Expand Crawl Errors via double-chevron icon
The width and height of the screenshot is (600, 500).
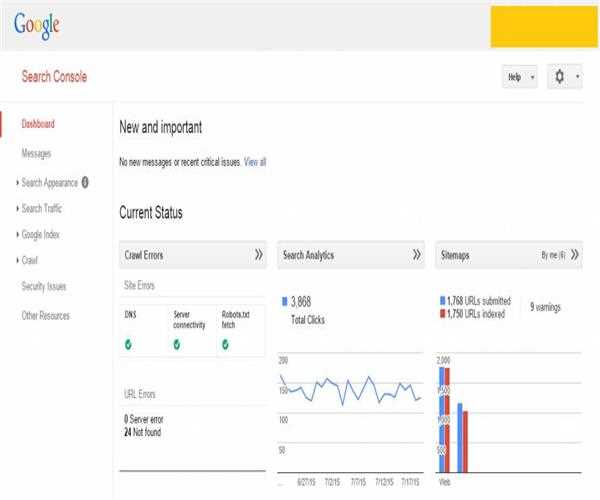pyautogui.click(x=258, y=255)
